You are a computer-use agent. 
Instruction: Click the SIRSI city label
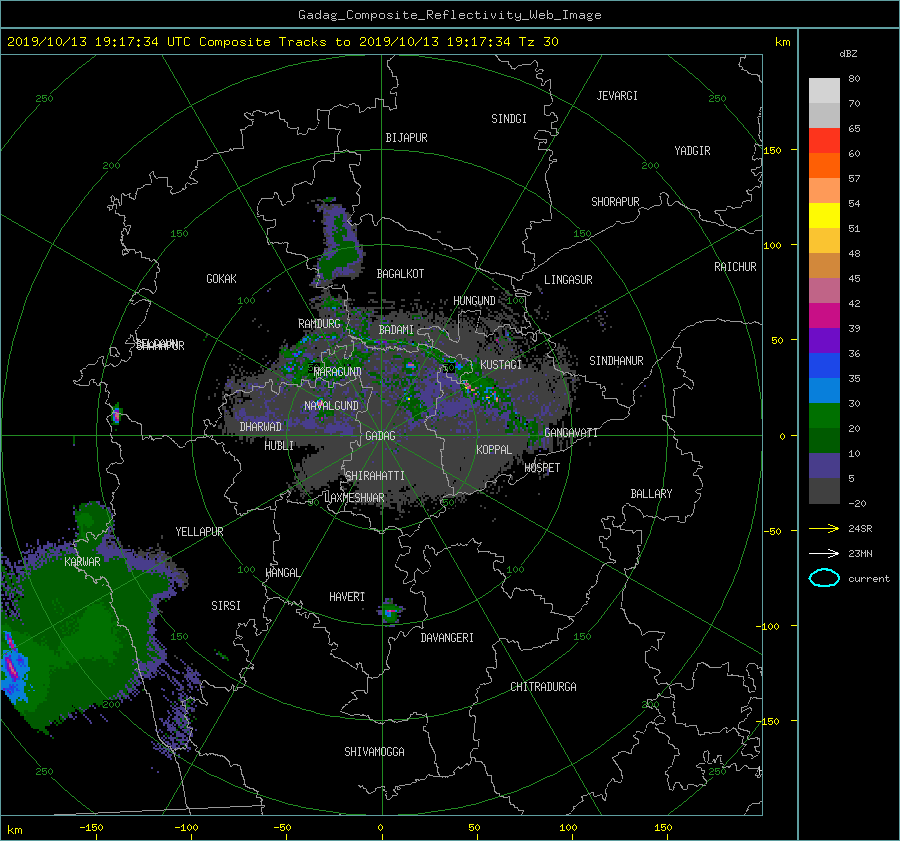pyautogui.click(x=226, y=606)
